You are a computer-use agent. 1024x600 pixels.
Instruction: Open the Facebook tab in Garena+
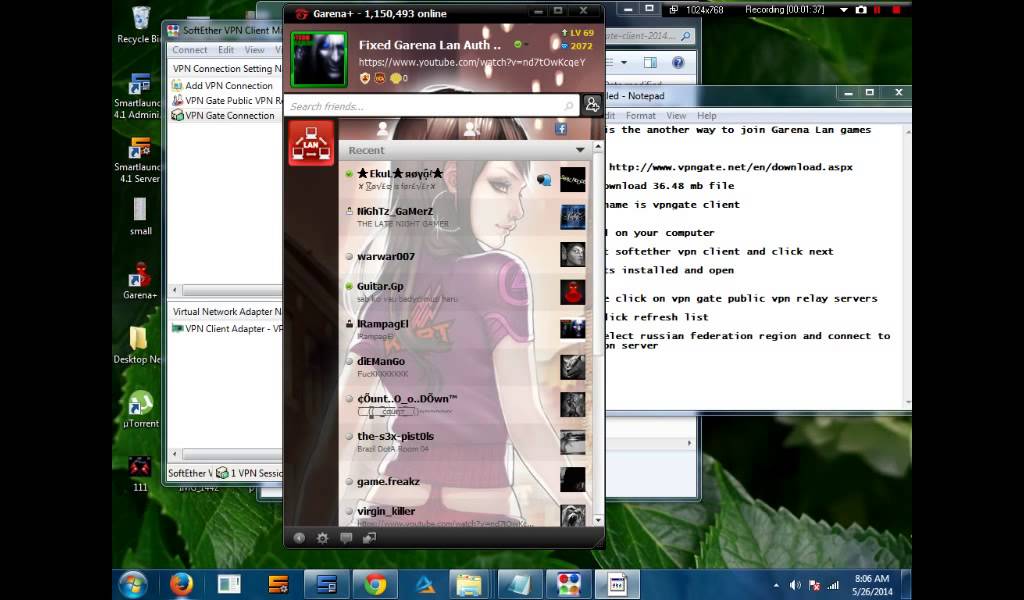(x=560, y=129)
